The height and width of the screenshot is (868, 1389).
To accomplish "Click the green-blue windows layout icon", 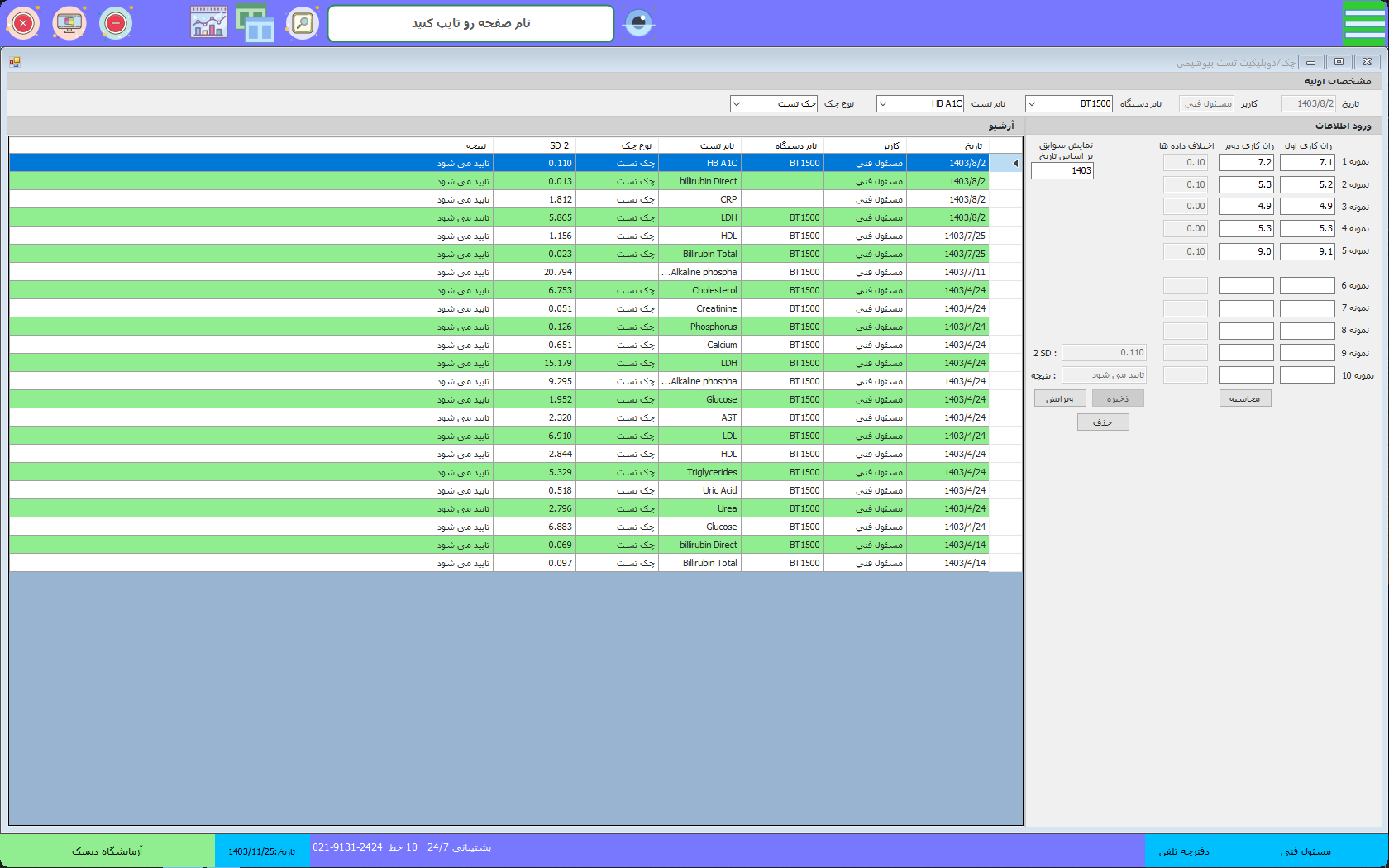I will (x=255, y=23).
